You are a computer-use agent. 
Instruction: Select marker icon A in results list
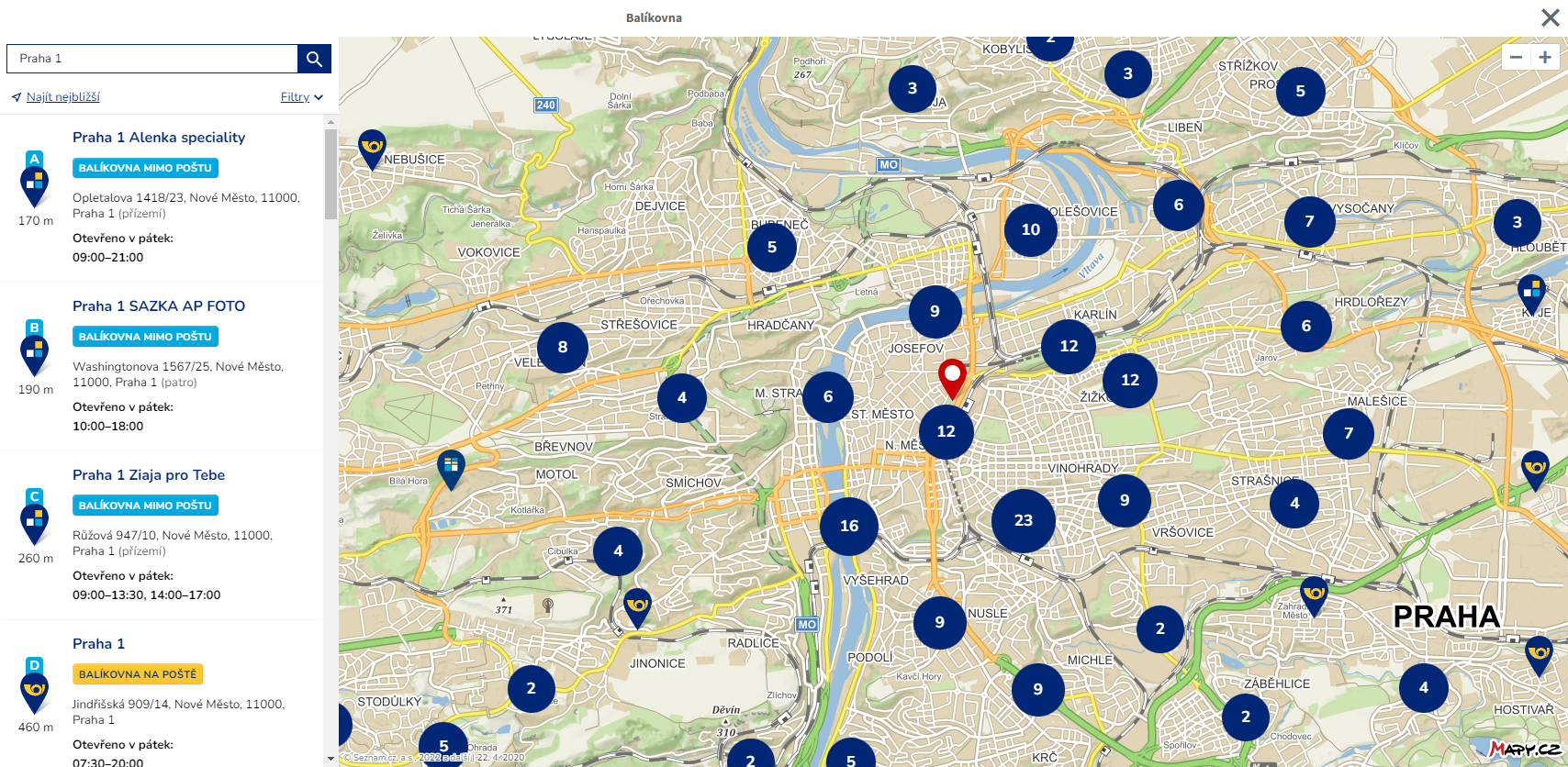(x=35, y=180)
